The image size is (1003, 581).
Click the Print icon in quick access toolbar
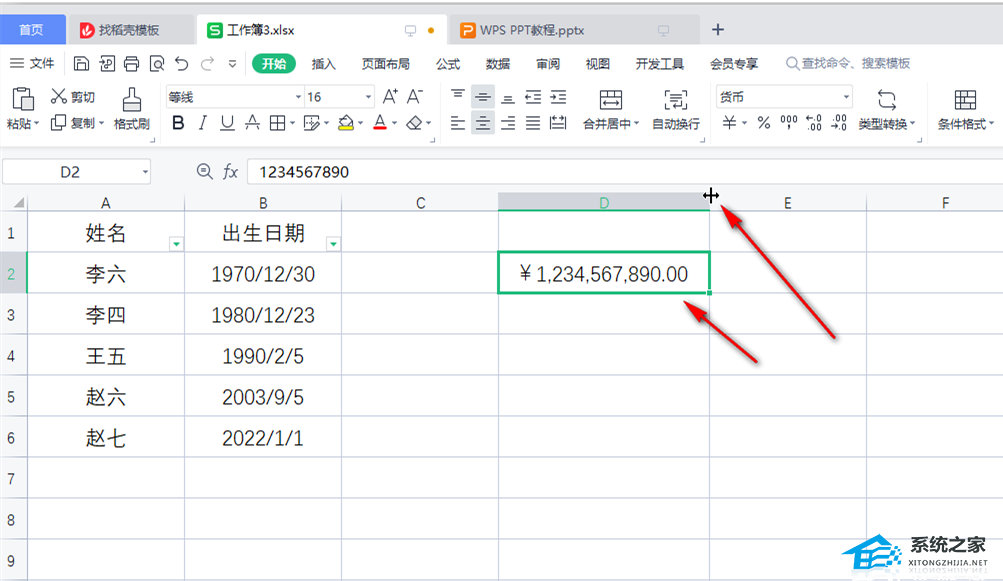131,64
